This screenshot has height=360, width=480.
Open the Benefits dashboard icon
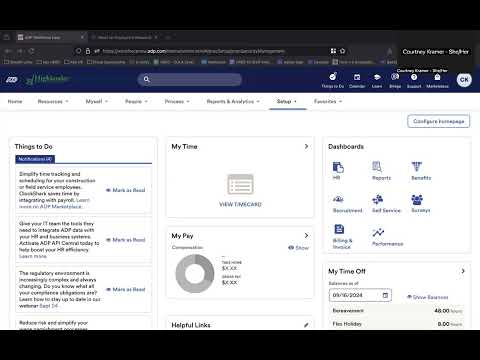(x=417, y=167)
